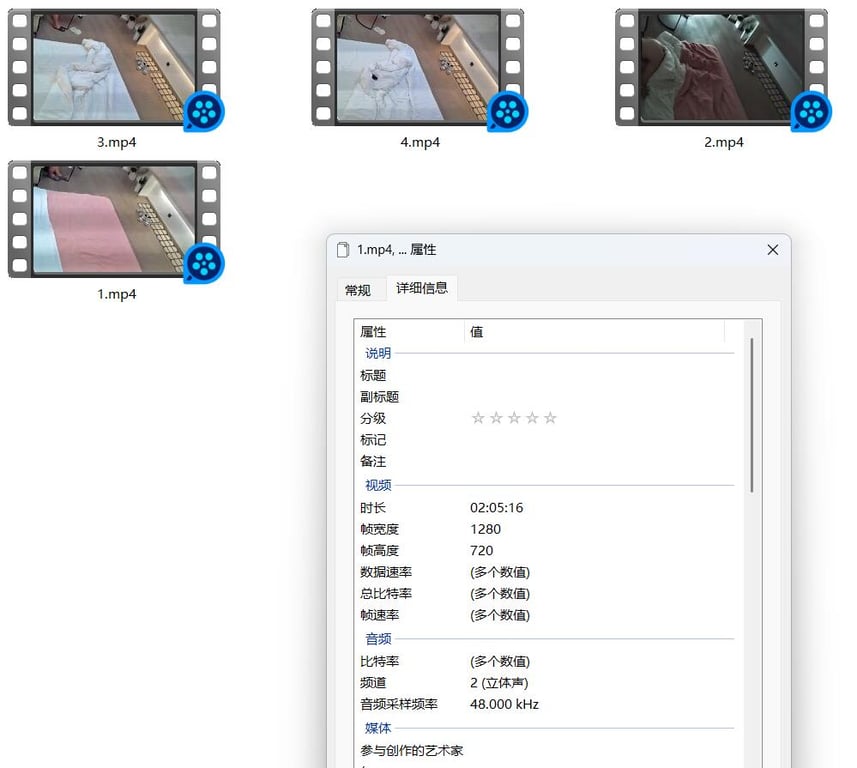Click the player badge icon on 4.mp4

click(508, 112)
